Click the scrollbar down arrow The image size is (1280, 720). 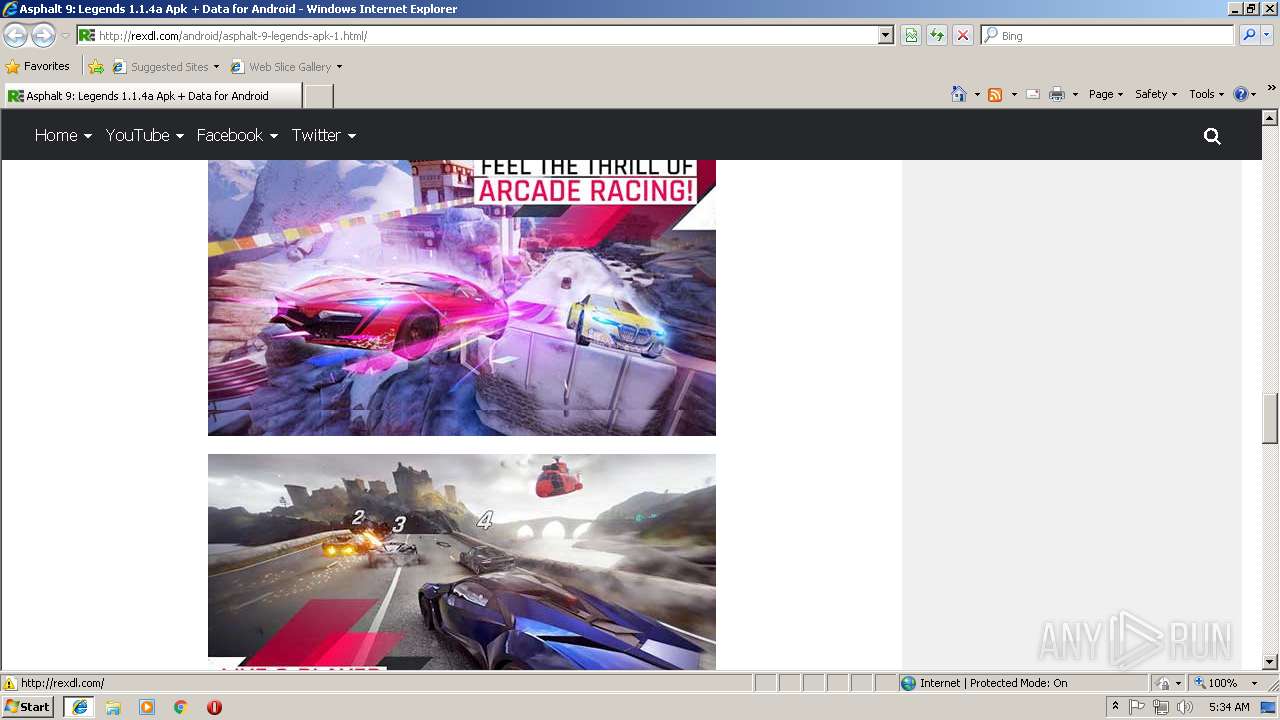(x=1271, y=662)
